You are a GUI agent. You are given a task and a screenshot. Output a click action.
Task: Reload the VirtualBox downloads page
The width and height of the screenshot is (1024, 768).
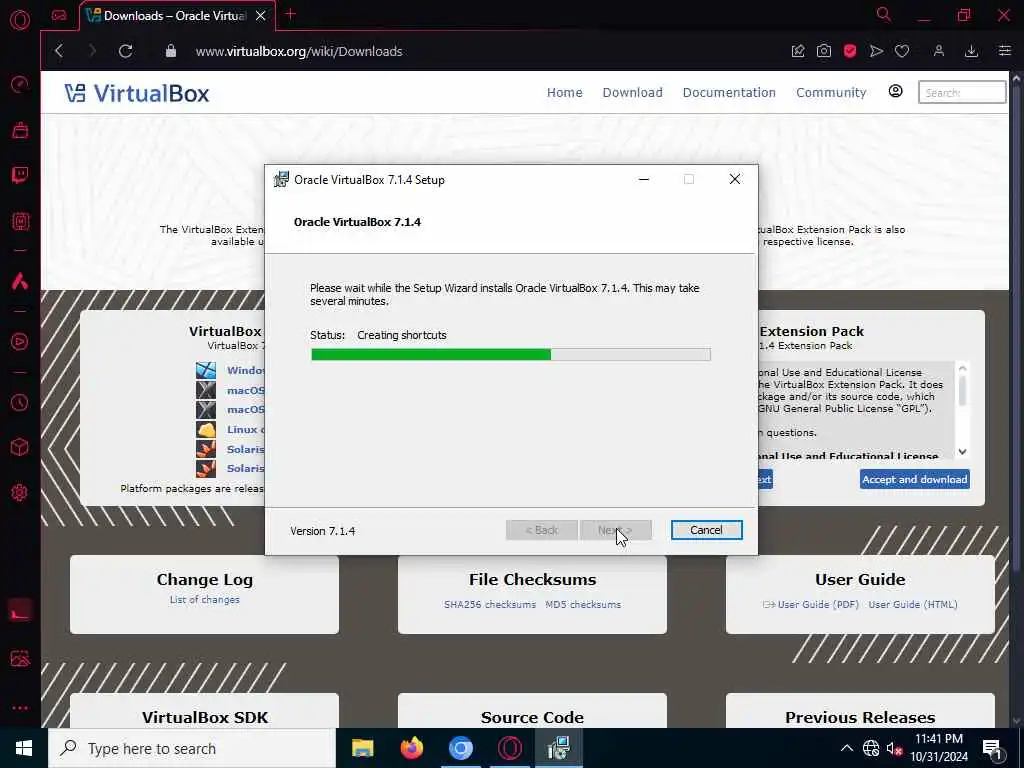click(125, 51)
